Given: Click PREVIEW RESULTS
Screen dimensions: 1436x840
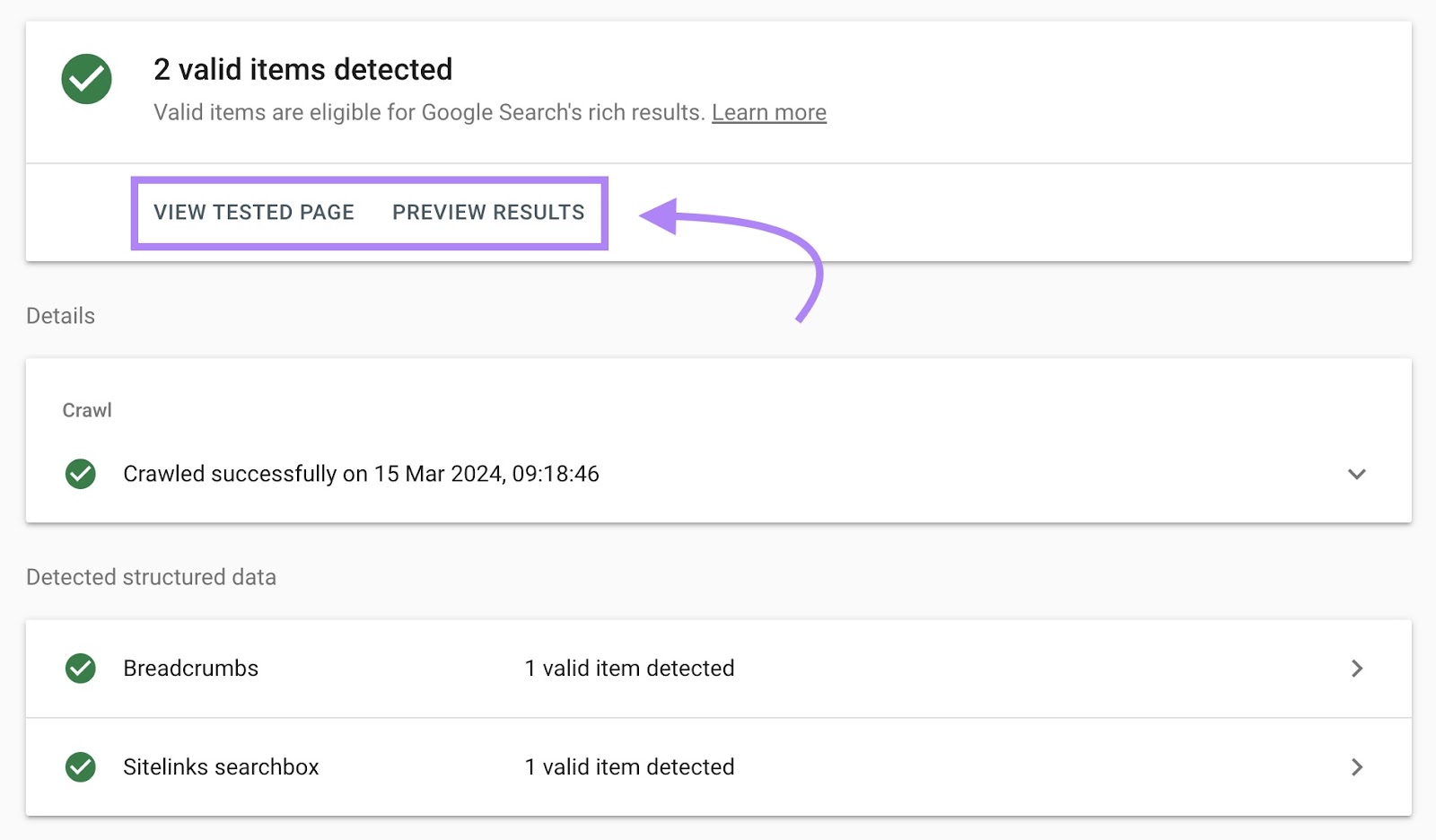Looking at the screenshot, I should pyautogui.click(x=487, y=213).
